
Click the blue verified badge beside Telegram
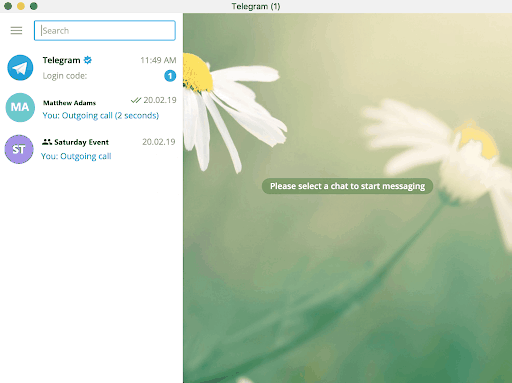pos(88,60)
